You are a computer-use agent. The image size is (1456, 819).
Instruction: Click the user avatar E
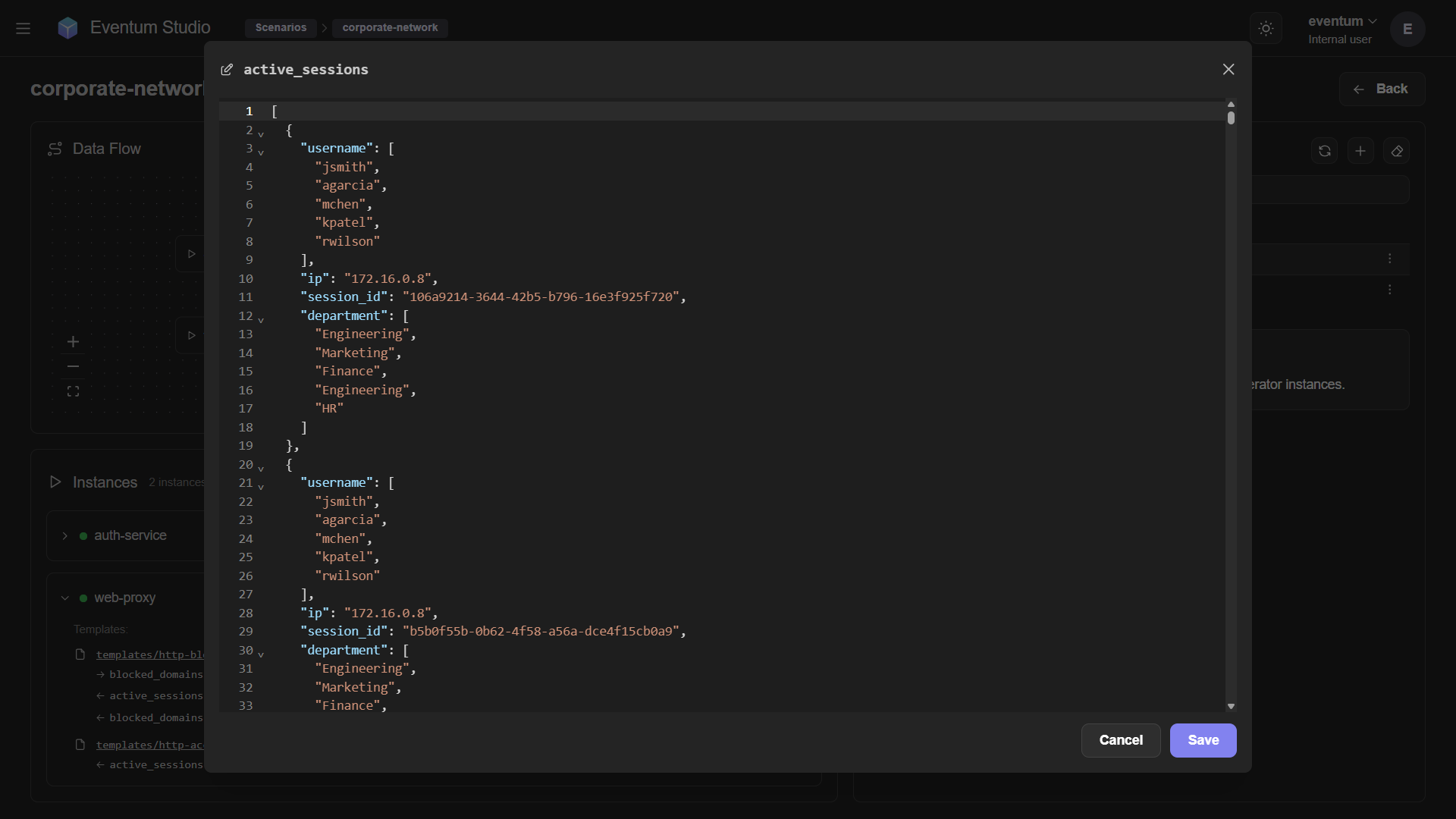pyautogui.click(x=1407, y=29)
